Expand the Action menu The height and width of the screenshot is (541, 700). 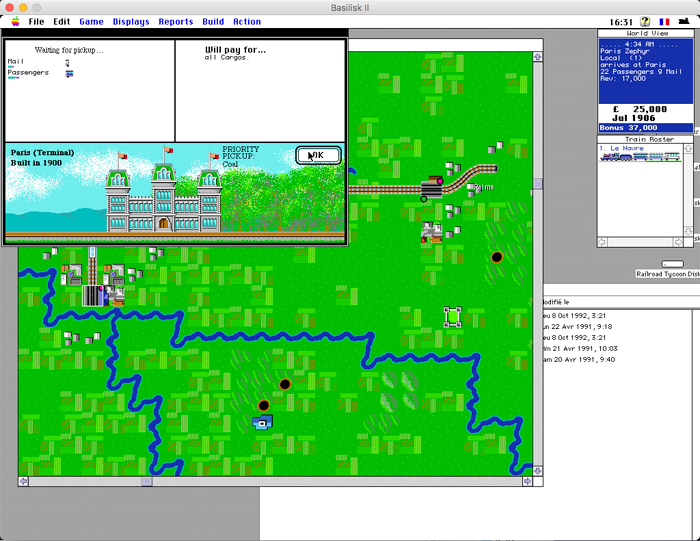247,21
